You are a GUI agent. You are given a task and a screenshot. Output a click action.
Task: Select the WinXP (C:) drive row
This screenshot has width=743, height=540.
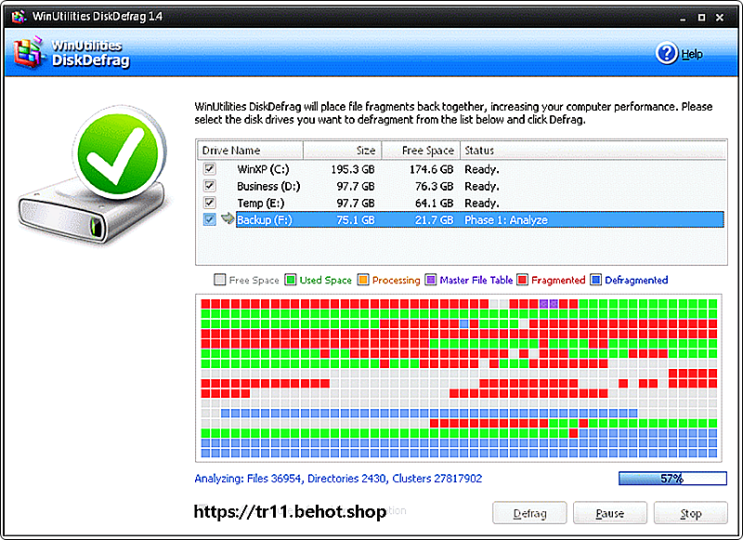tap(461, 169)
